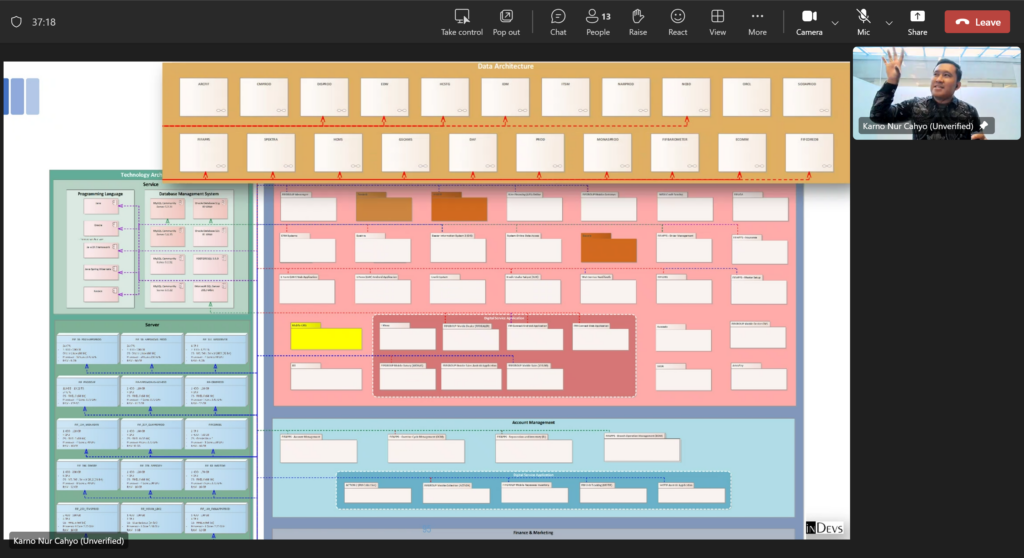The height and width of the screenshot is (558, 1024).
Task: Expand the Camera options chevron
Action: tap(833, 21)
